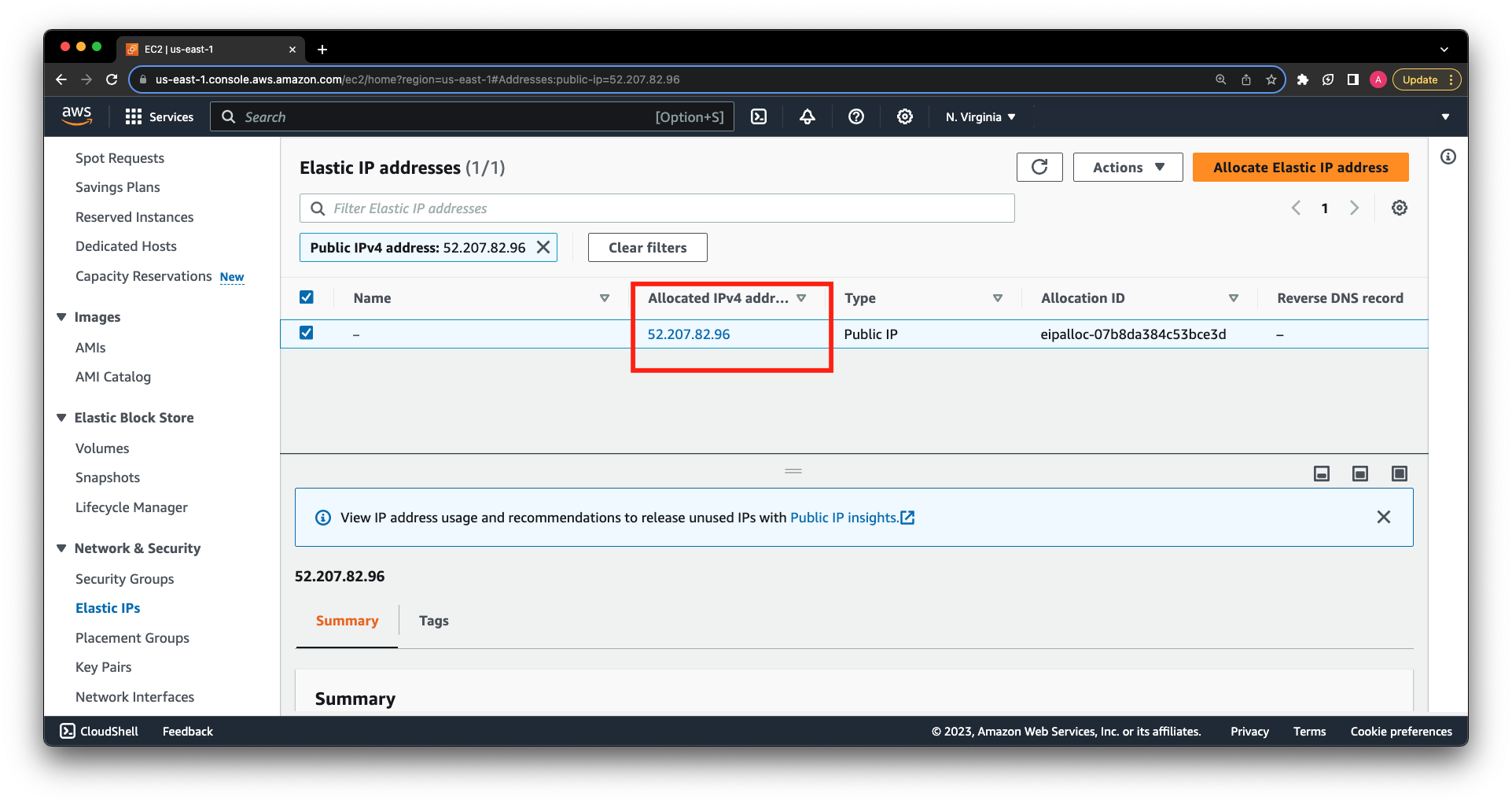Open table preferences gear icon
This screenshot has width=1512, height=804.
pos(1400,208)
